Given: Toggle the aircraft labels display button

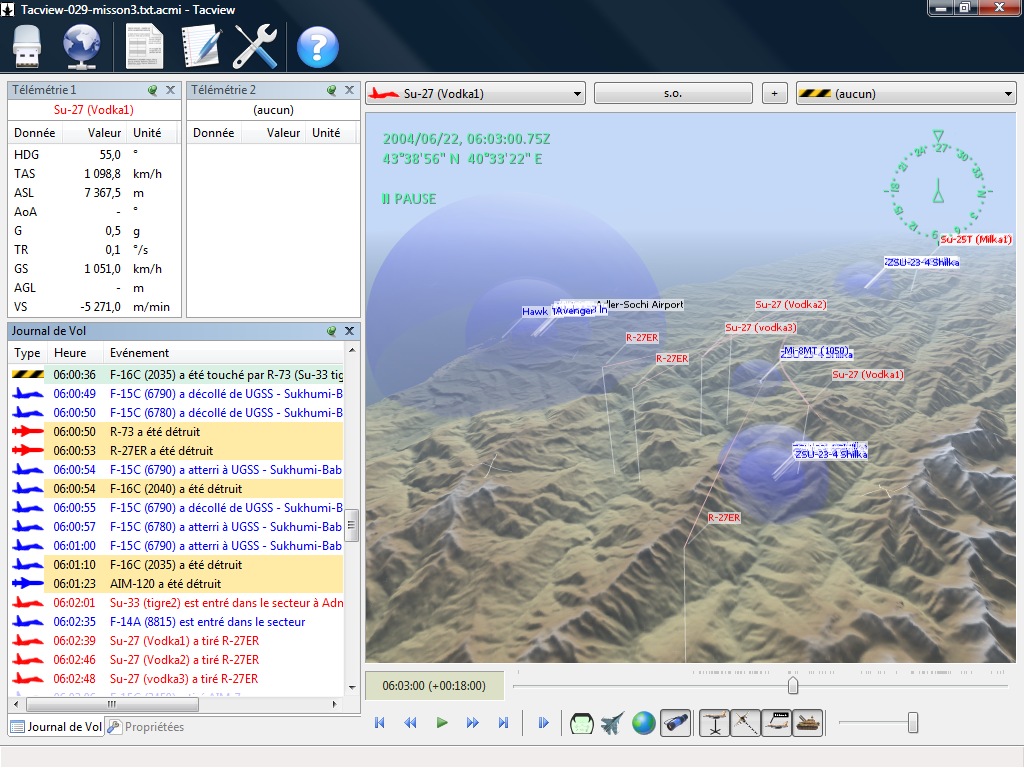Looking at the screenshot, I should pos(776,723).
